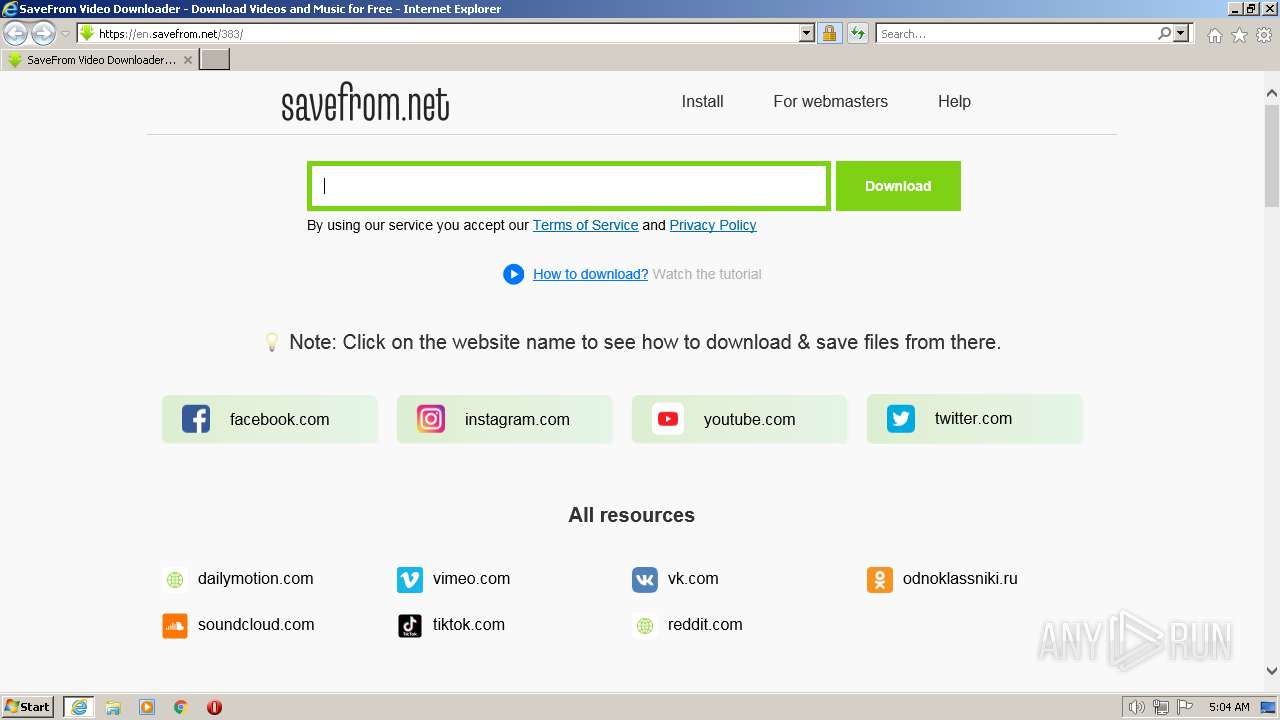The image size is (1280, 720).
Task: Click the Instagram logo icon
Action: [x=431, y=419]
